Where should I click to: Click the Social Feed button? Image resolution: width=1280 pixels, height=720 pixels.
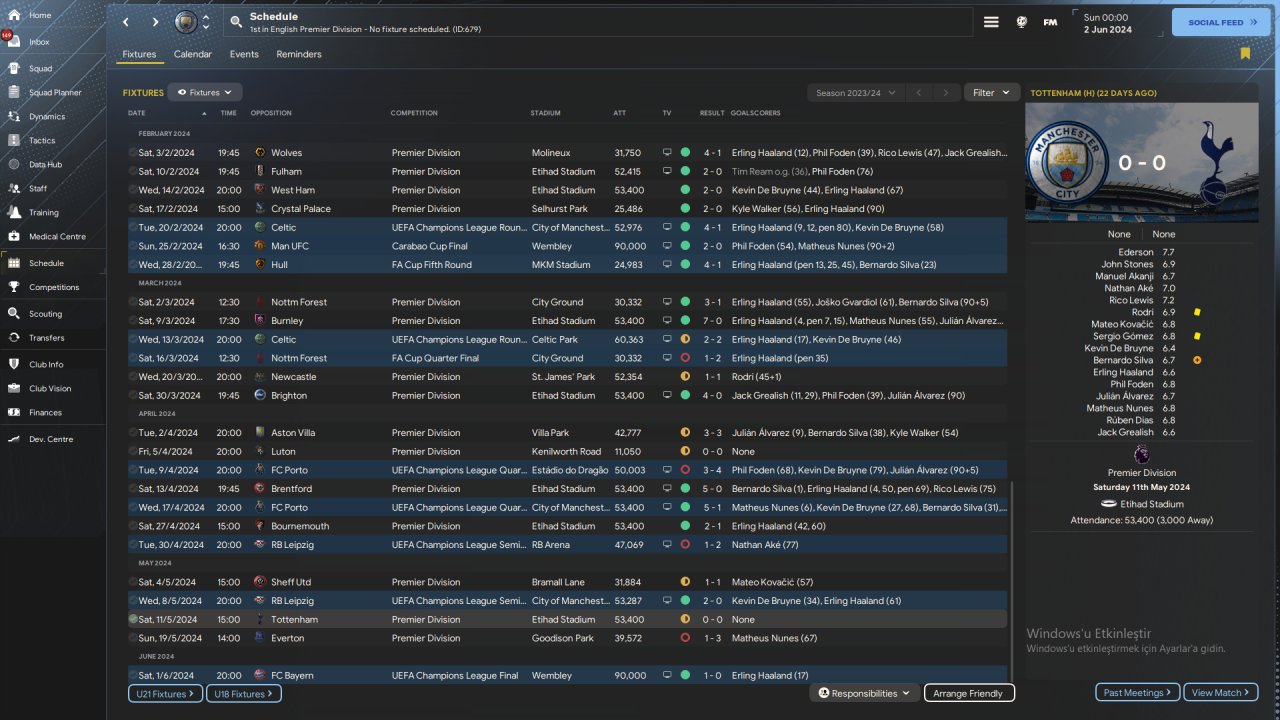point(1221,22)
